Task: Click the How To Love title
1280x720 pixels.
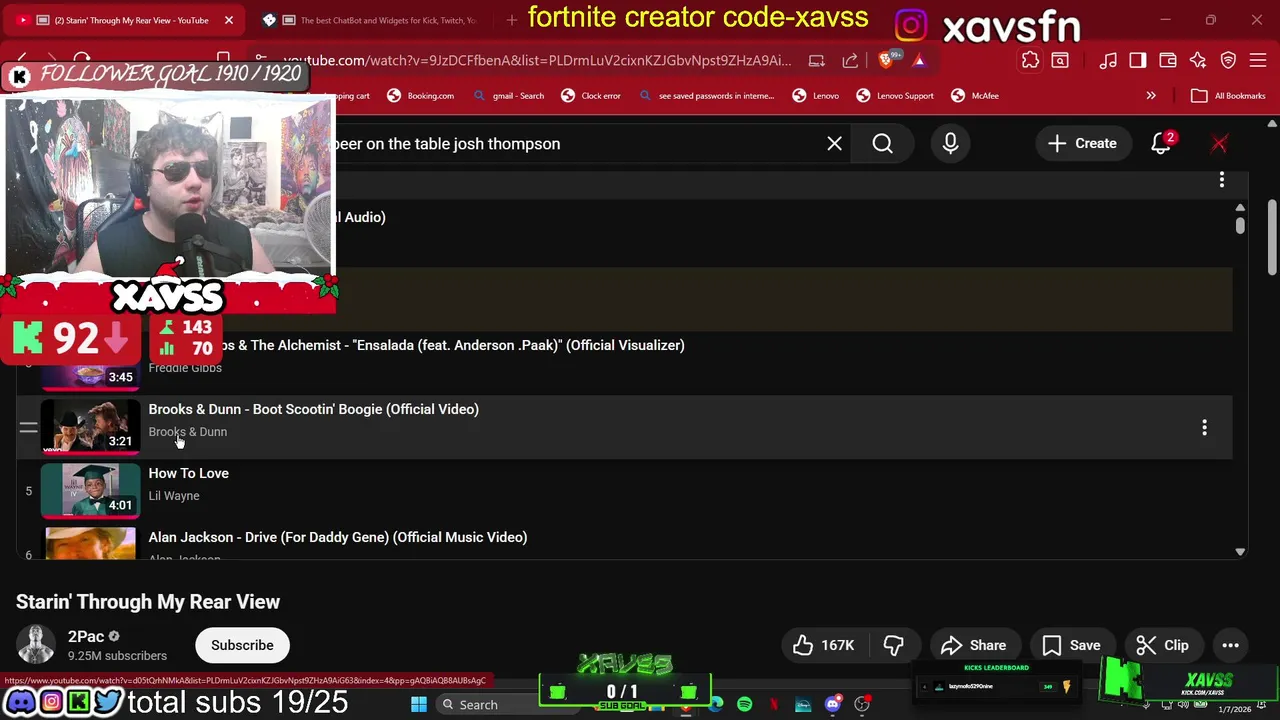Action: tap(188, 473)
